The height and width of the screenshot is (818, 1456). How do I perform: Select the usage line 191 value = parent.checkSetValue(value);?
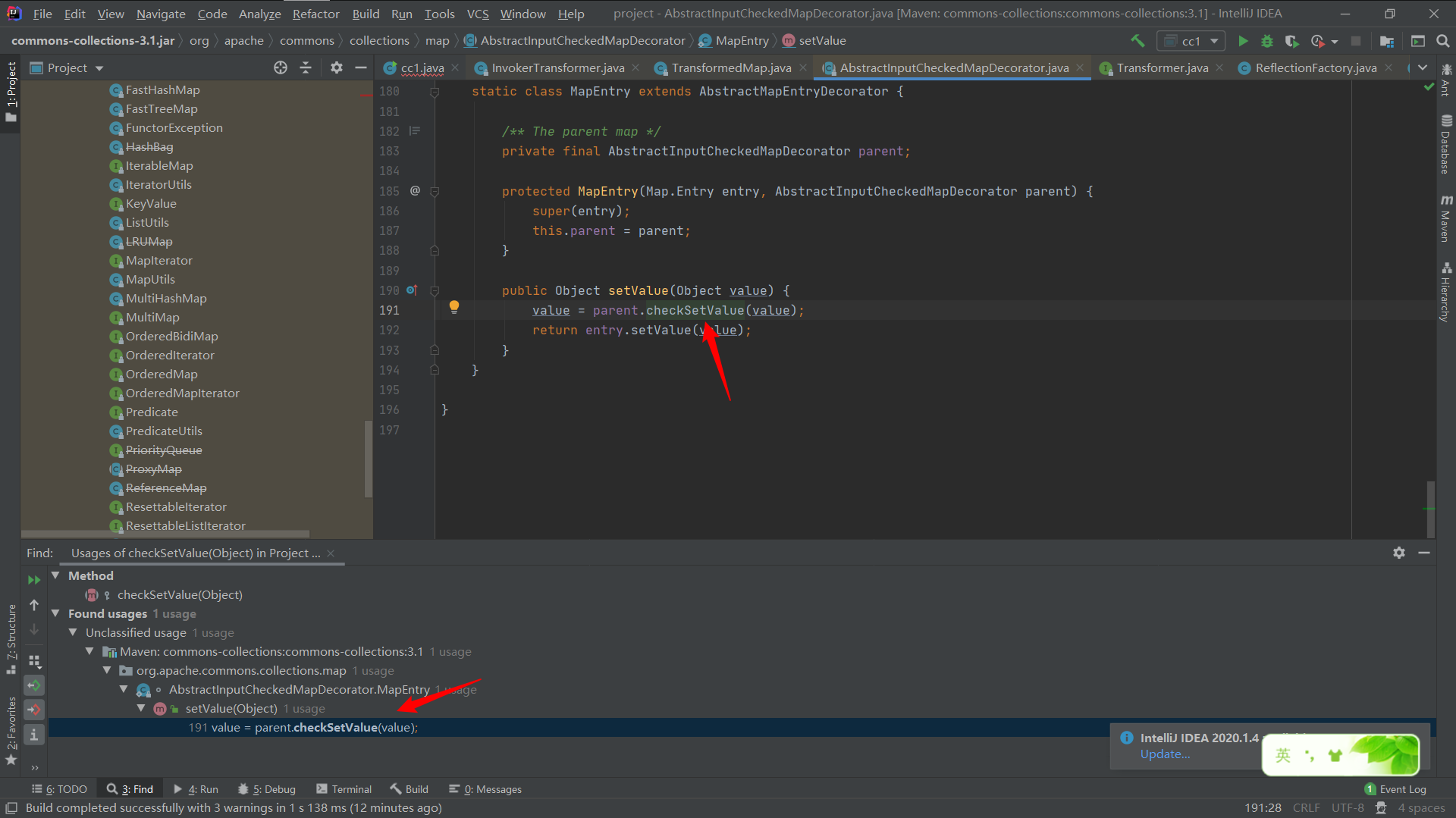[x=742, y=727]
